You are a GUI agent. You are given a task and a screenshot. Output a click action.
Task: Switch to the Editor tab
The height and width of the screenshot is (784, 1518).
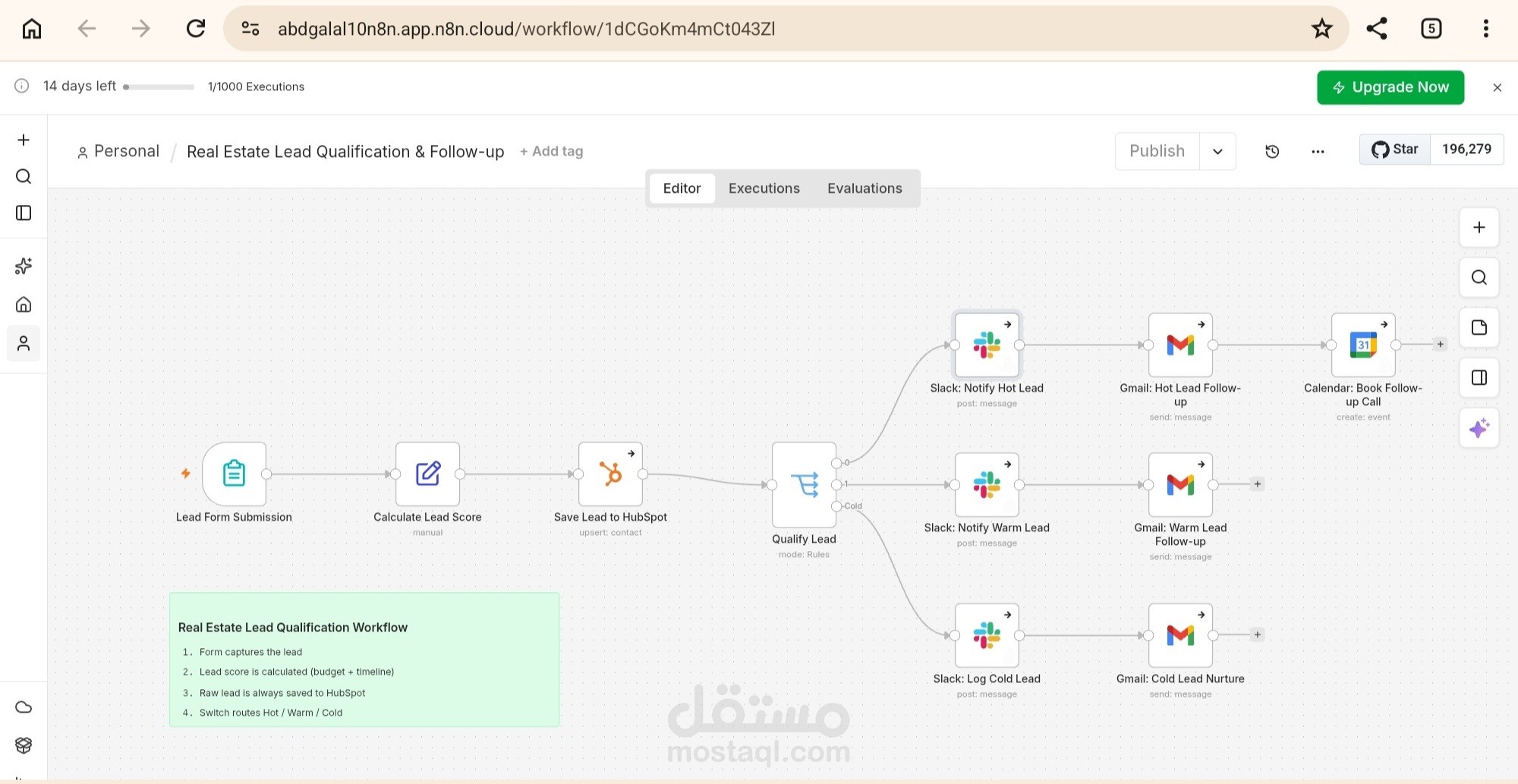pyautogui.click(x=682, y=188)
